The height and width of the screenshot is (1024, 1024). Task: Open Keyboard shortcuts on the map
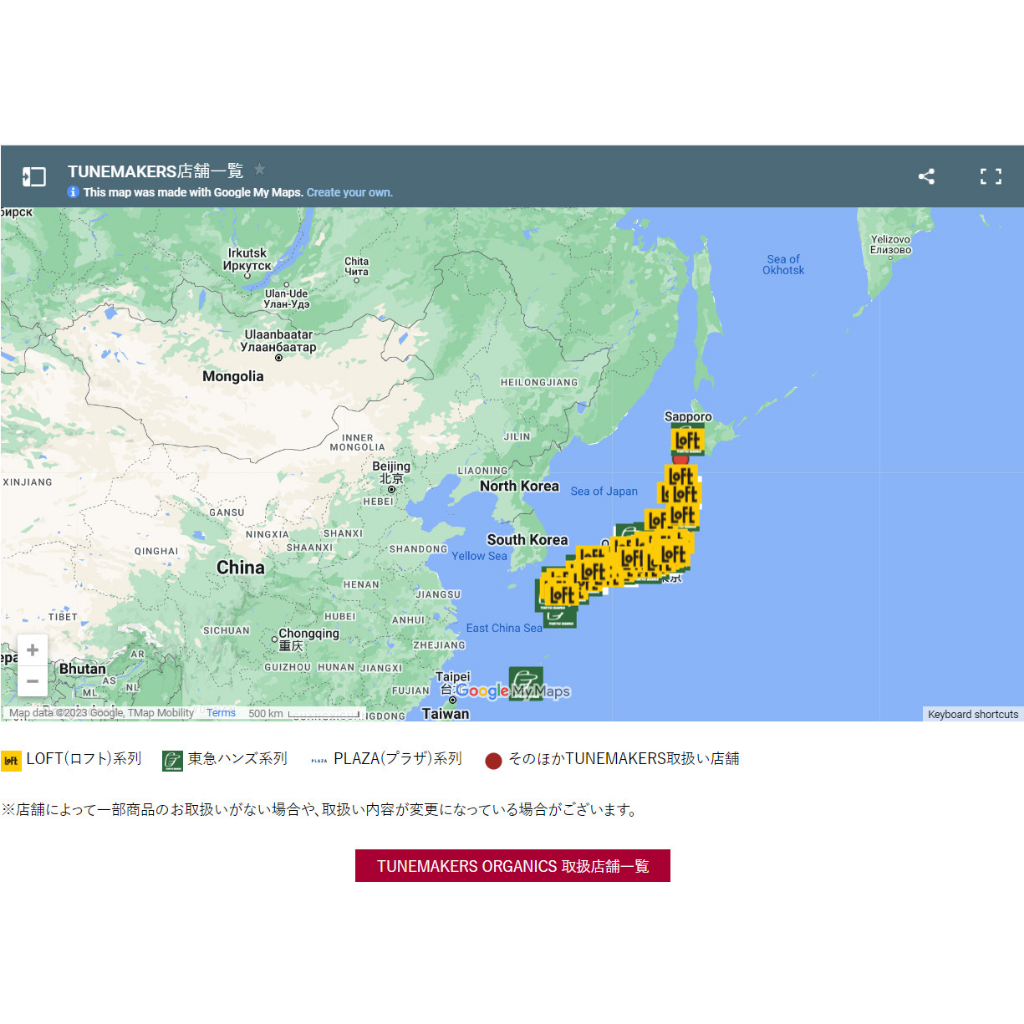tap(972, 714)
